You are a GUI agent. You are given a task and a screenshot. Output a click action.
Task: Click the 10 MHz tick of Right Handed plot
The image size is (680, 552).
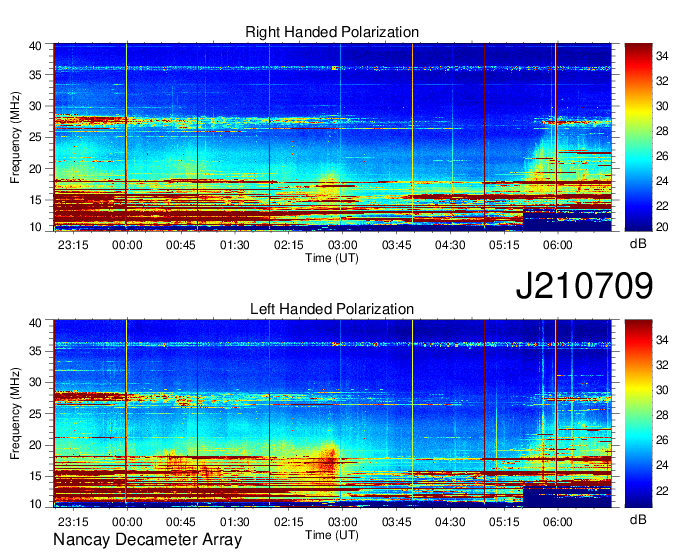35,227
